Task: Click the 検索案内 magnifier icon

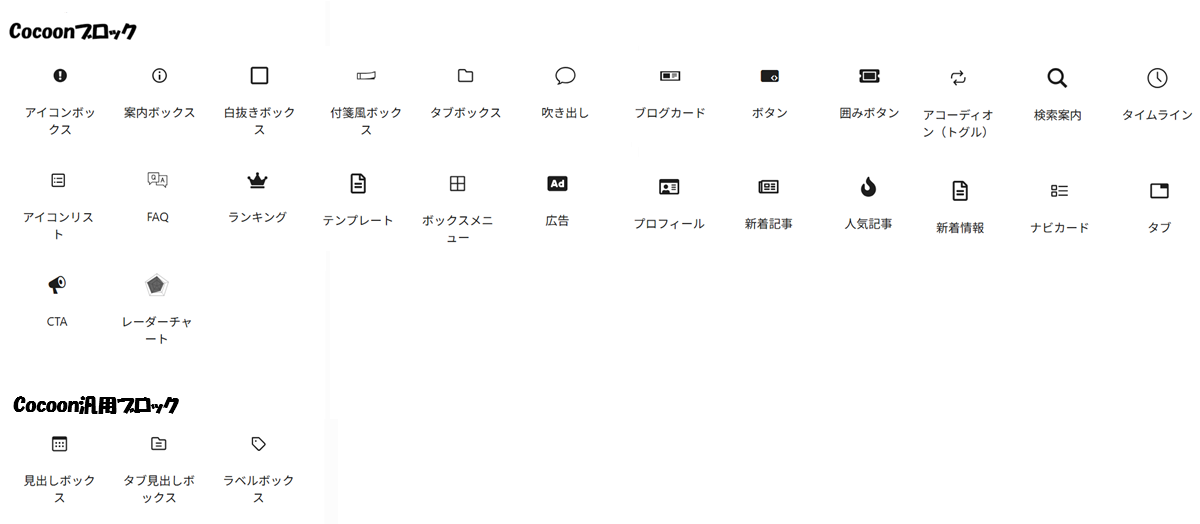Action: pyautogui.click(x=1057, y=78)
